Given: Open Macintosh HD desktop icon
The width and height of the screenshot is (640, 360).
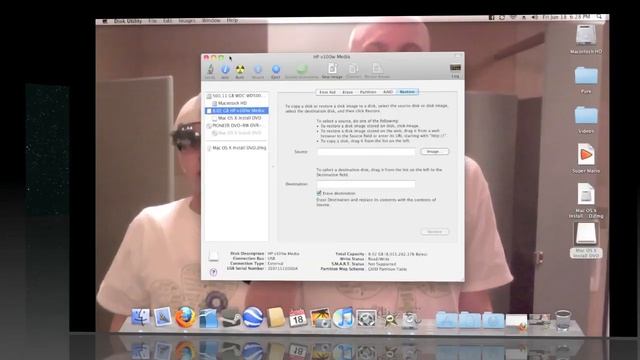Looking at the screenshot, I should (586, 39).
